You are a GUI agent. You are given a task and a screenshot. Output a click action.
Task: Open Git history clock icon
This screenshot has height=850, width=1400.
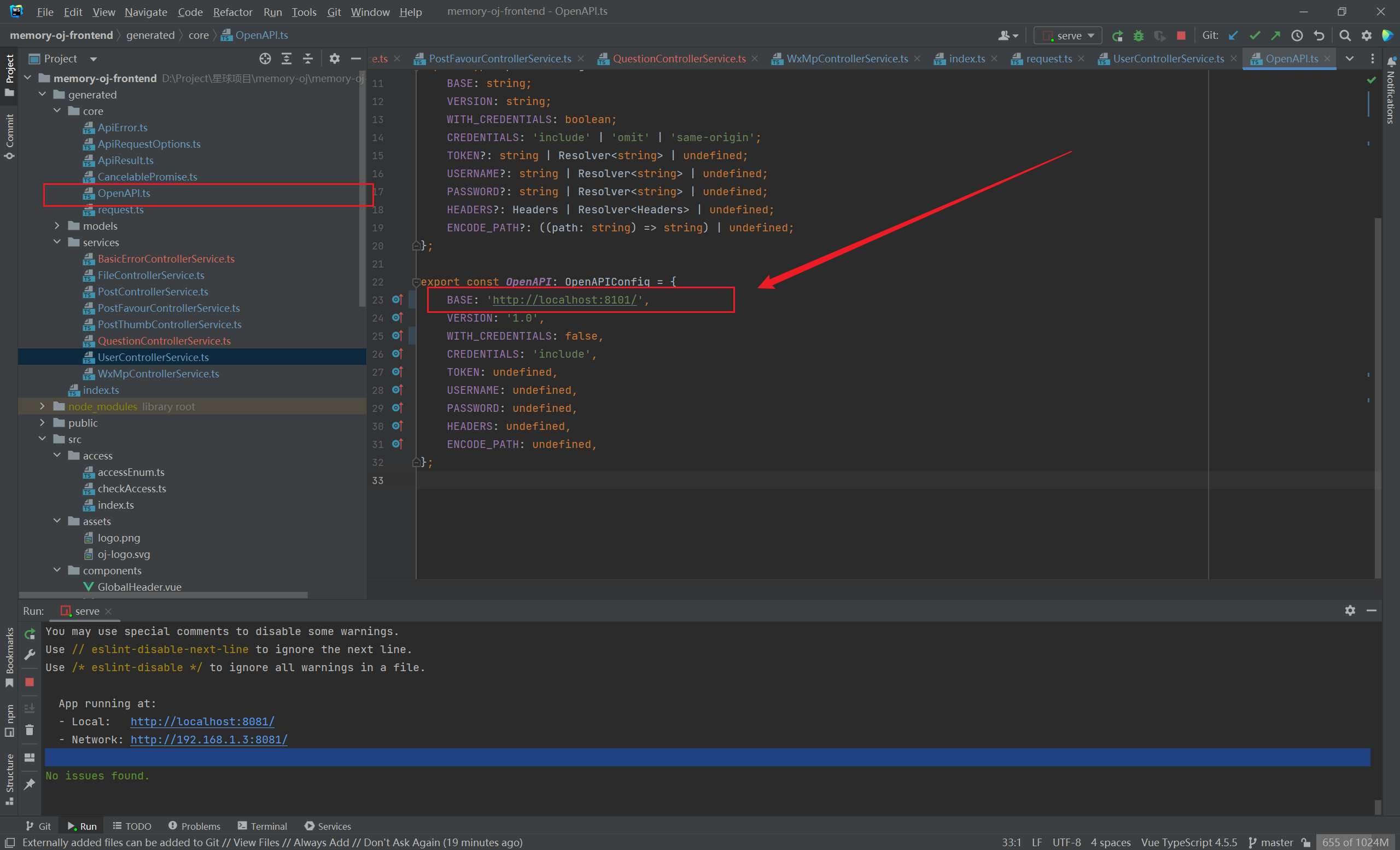1297,36
